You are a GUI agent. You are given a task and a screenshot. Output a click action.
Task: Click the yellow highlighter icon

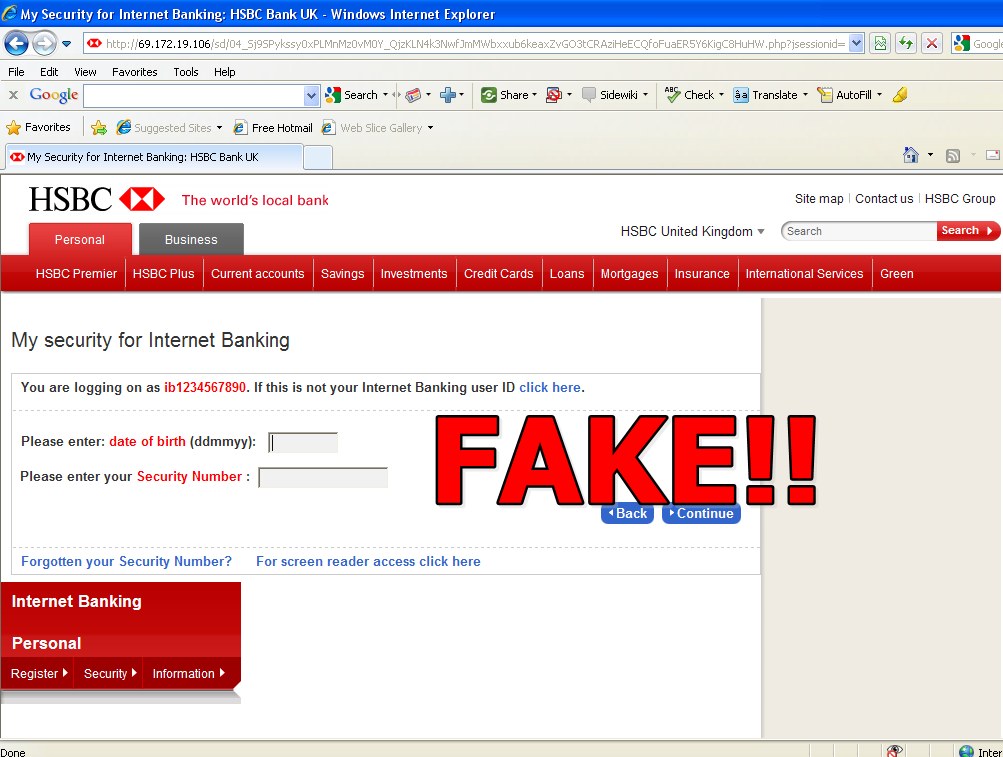point(901,95)
